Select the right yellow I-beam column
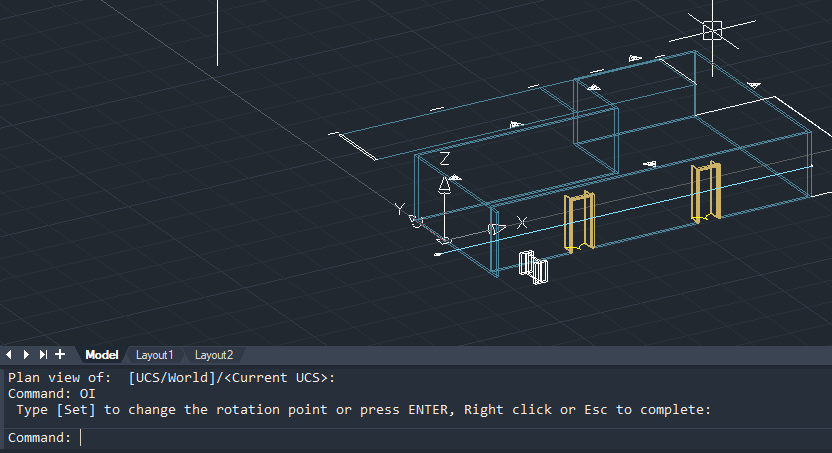This screenshot has height=453, width=832. pyautogui.click(x=706, y=191)
